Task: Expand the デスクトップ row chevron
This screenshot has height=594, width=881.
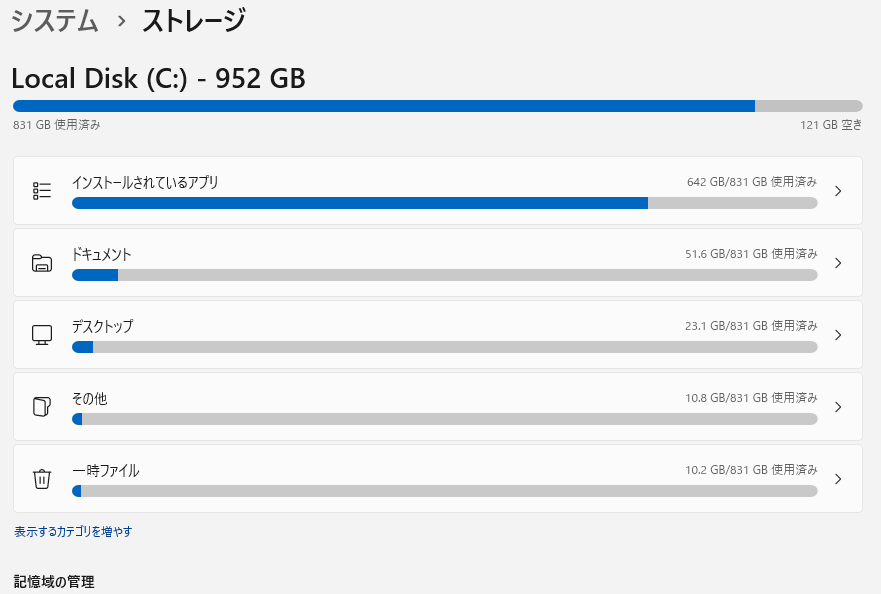Action: pos(838,335)
